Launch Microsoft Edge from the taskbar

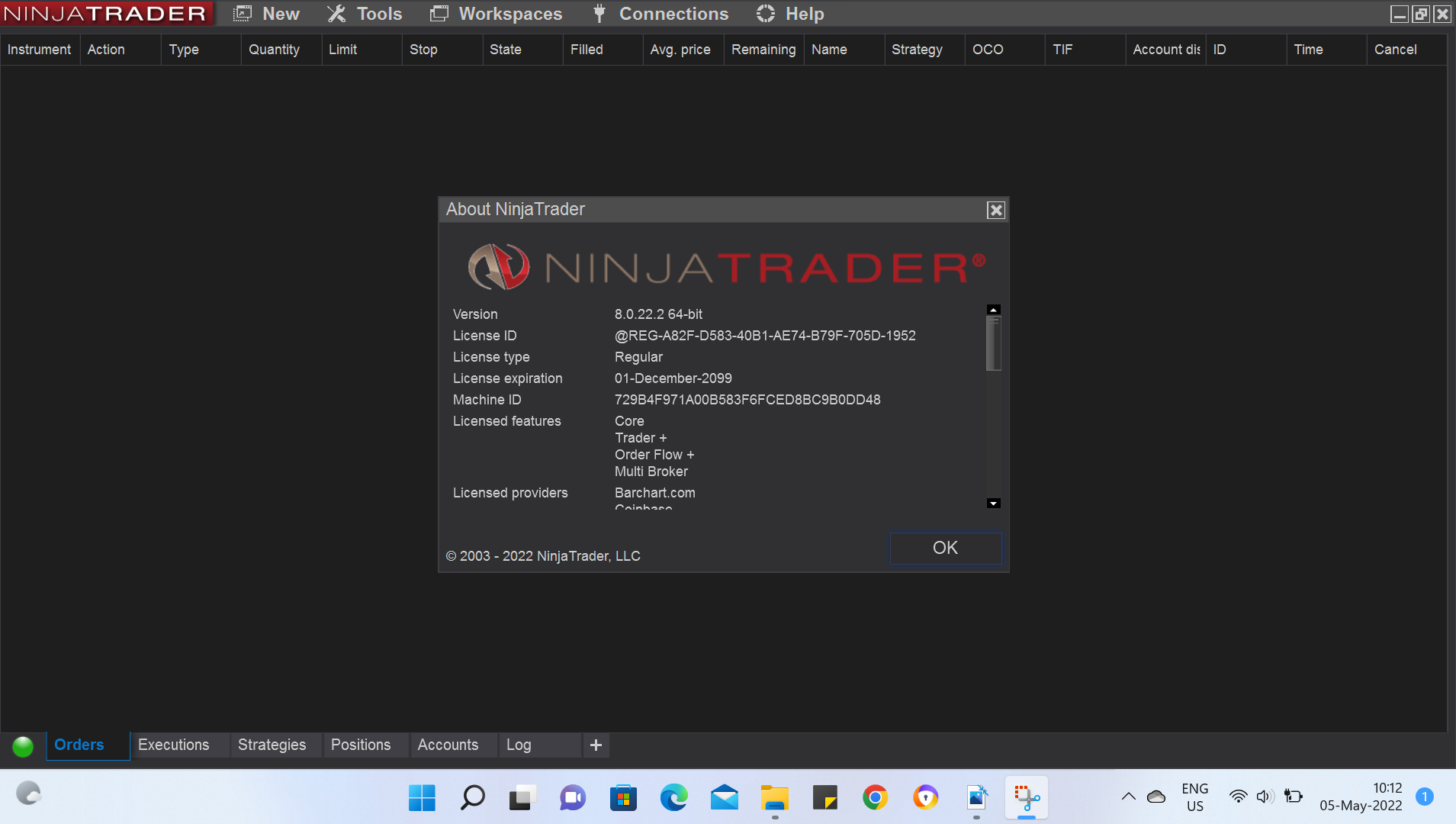[673, 798]
